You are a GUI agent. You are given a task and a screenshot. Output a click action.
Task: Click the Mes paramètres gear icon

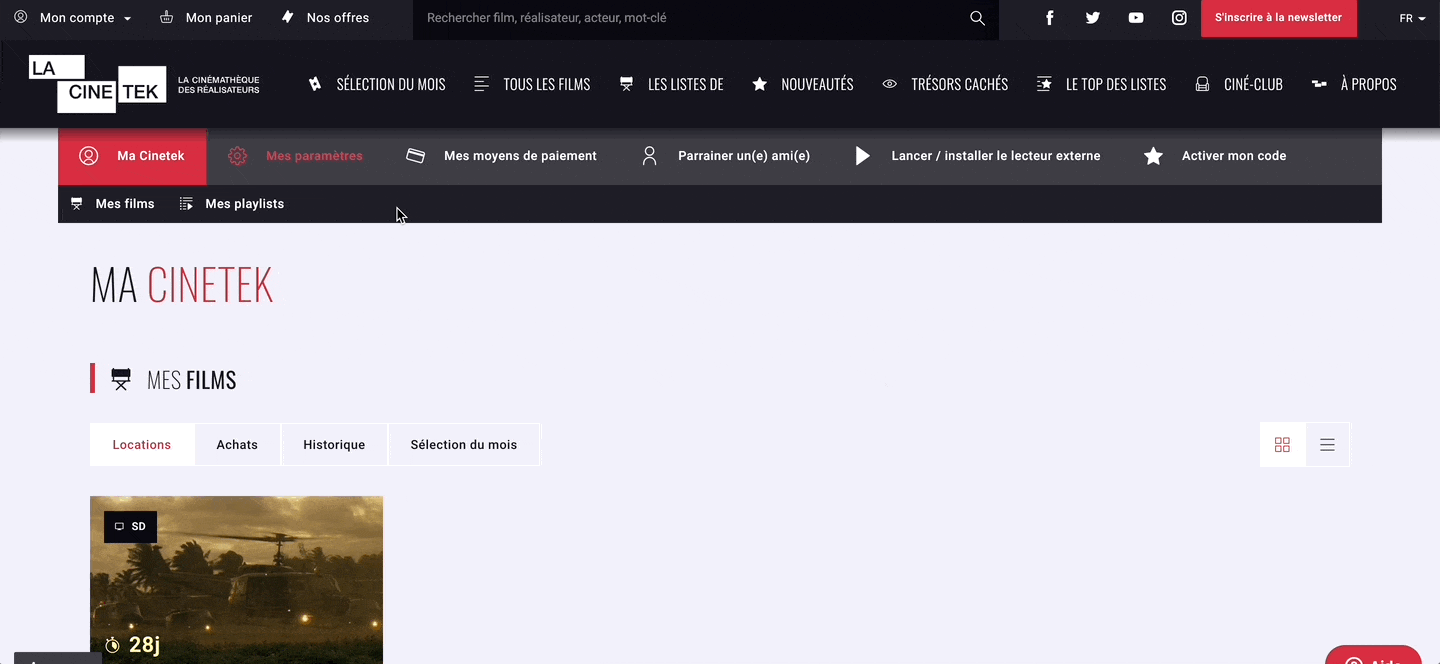point(237,156)
